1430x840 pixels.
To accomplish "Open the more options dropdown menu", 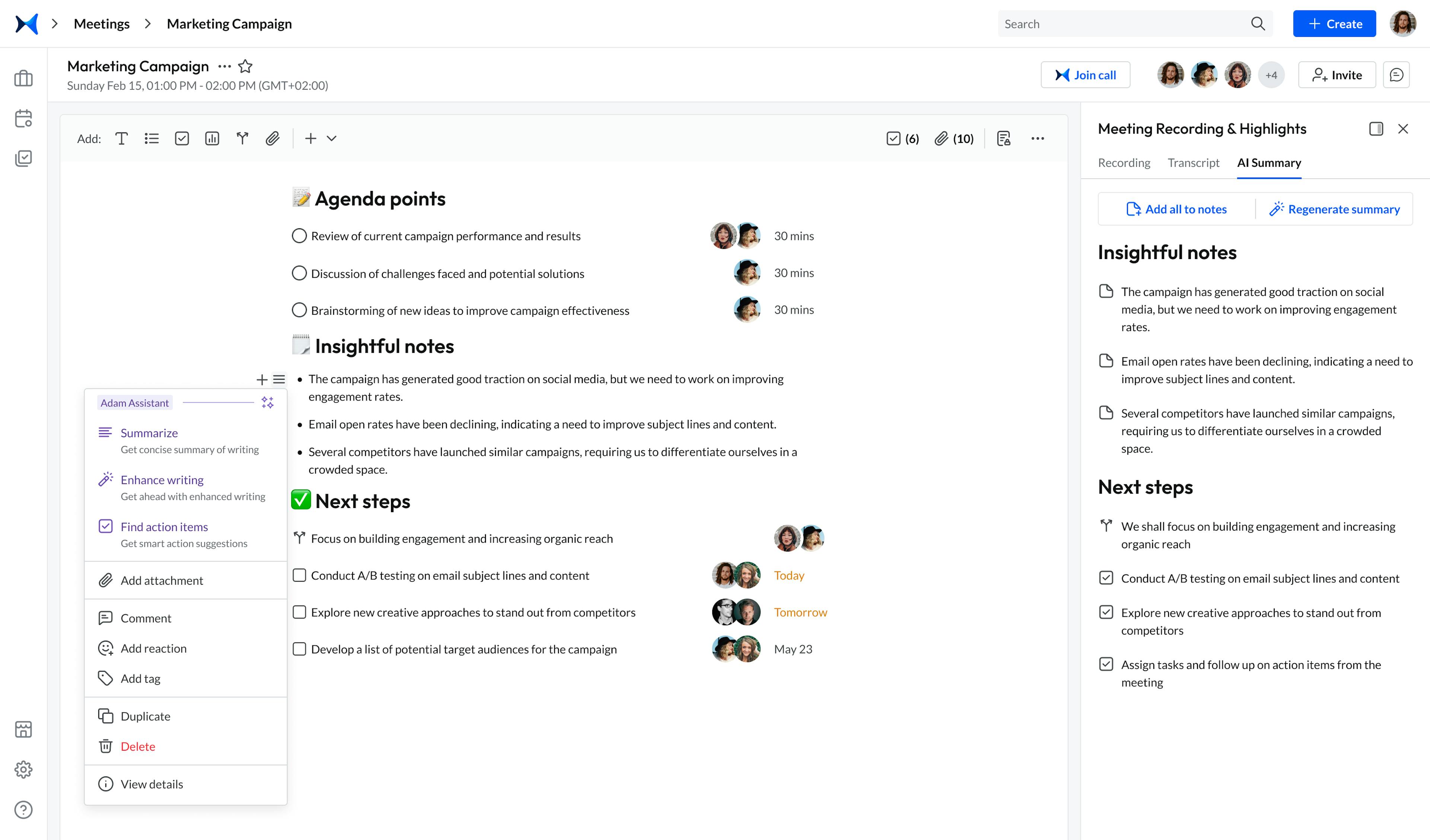I will (1038, 138).
